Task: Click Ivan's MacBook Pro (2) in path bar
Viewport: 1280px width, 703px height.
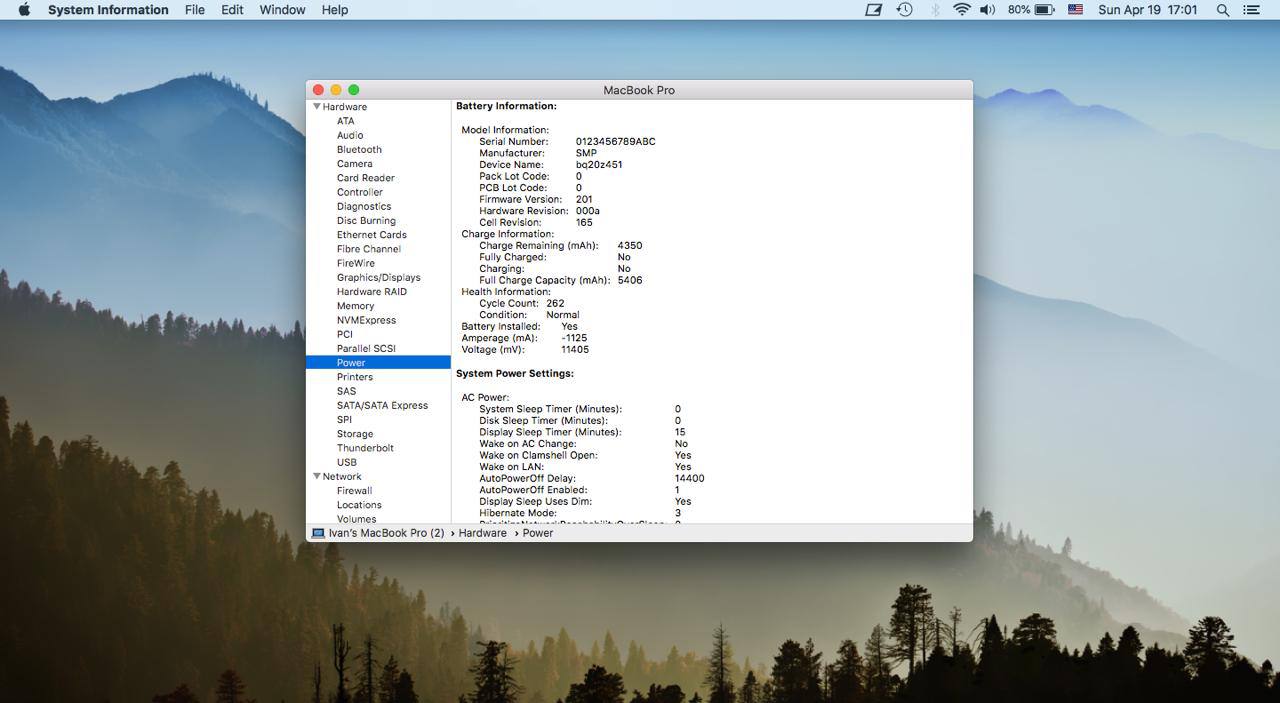Action: coord(387,533)
